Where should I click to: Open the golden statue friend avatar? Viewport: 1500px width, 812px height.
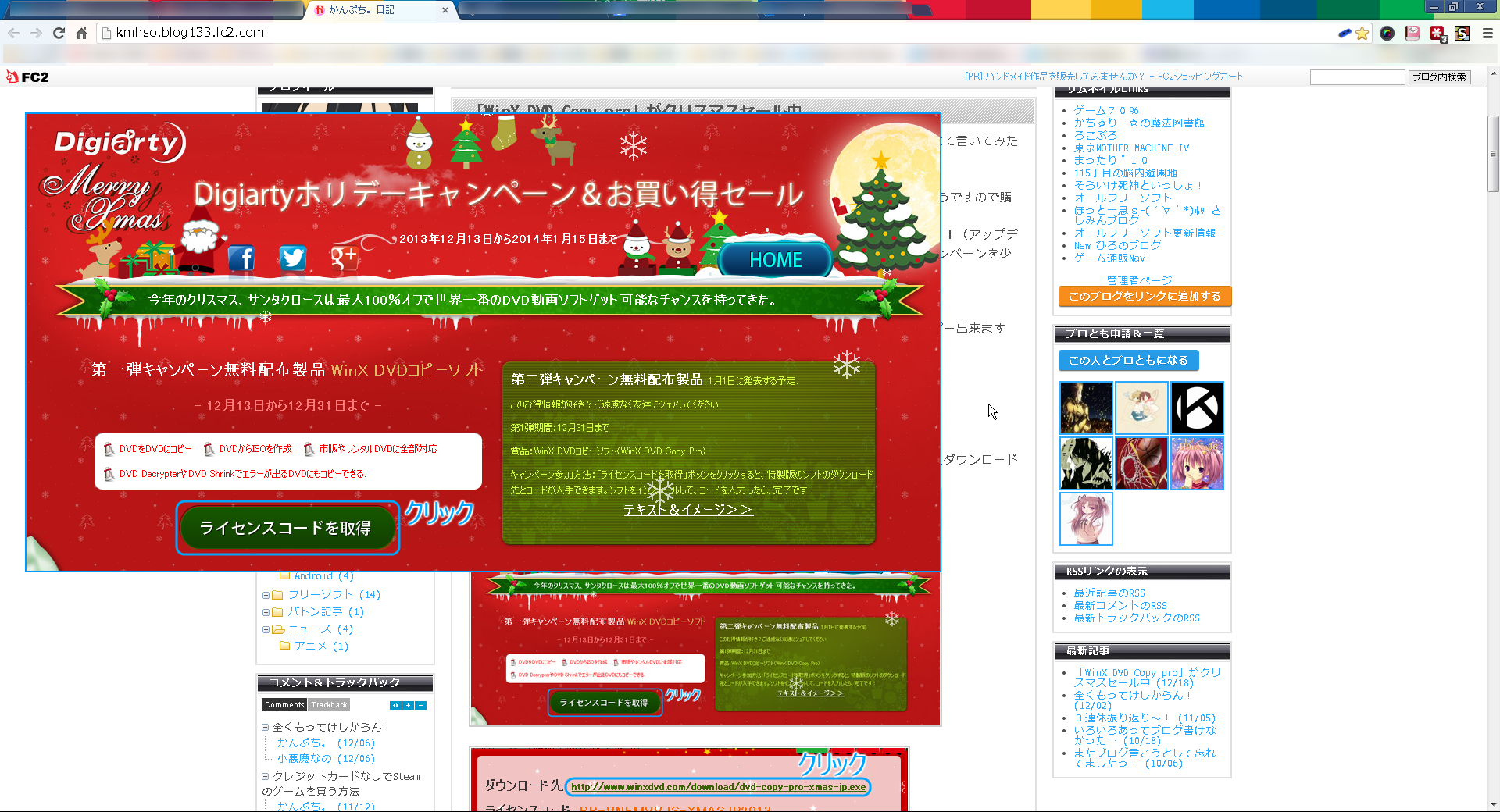(1086, 408)
